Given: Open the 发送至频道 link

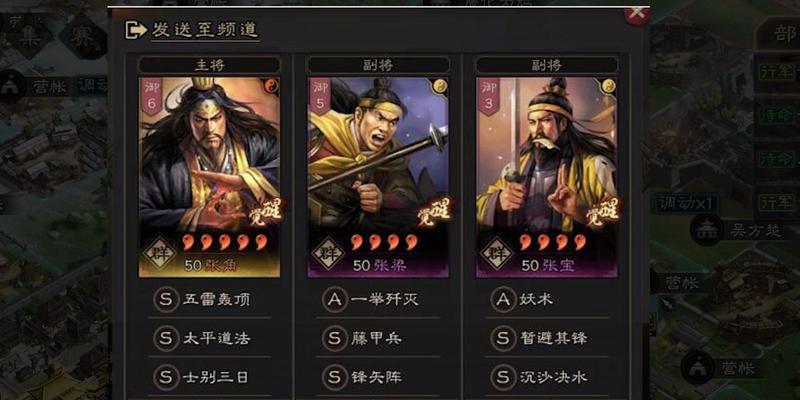Looking at the screenshot, I should [205, 30].
